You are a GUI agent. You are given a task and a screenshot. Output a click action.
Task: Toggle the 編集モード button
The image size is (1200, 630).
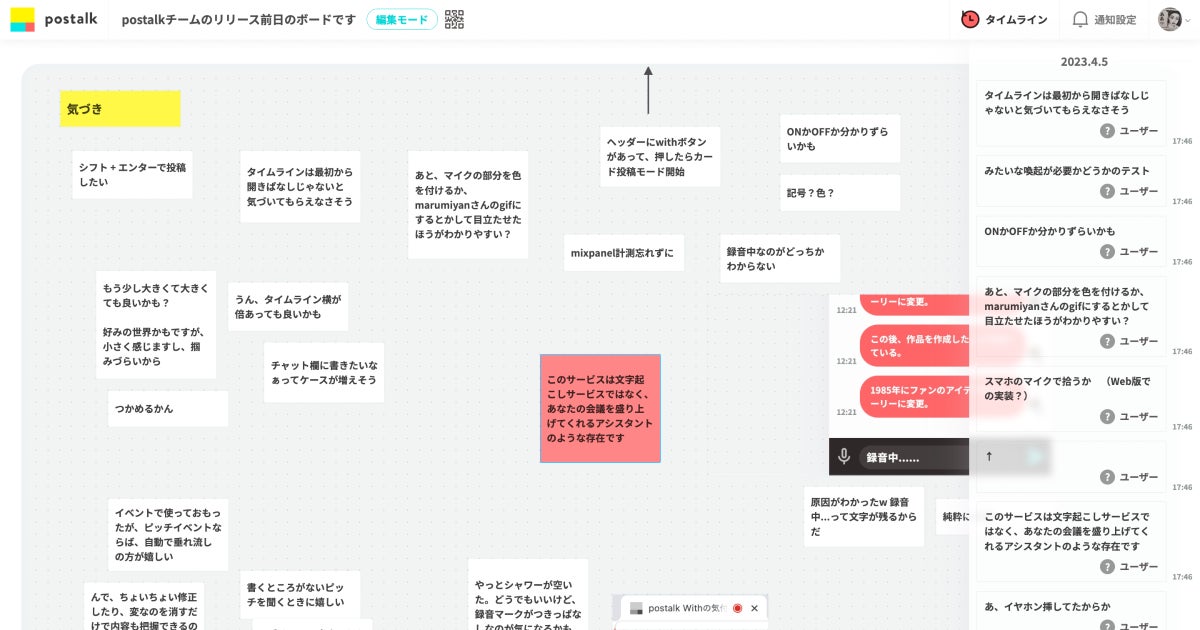402,19
